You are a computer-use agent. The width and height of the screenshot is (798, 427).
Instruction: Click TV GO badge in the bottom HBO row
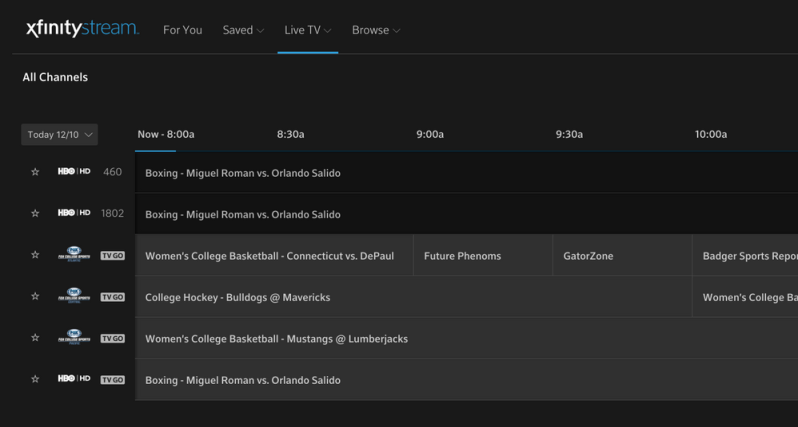(112, 380)
